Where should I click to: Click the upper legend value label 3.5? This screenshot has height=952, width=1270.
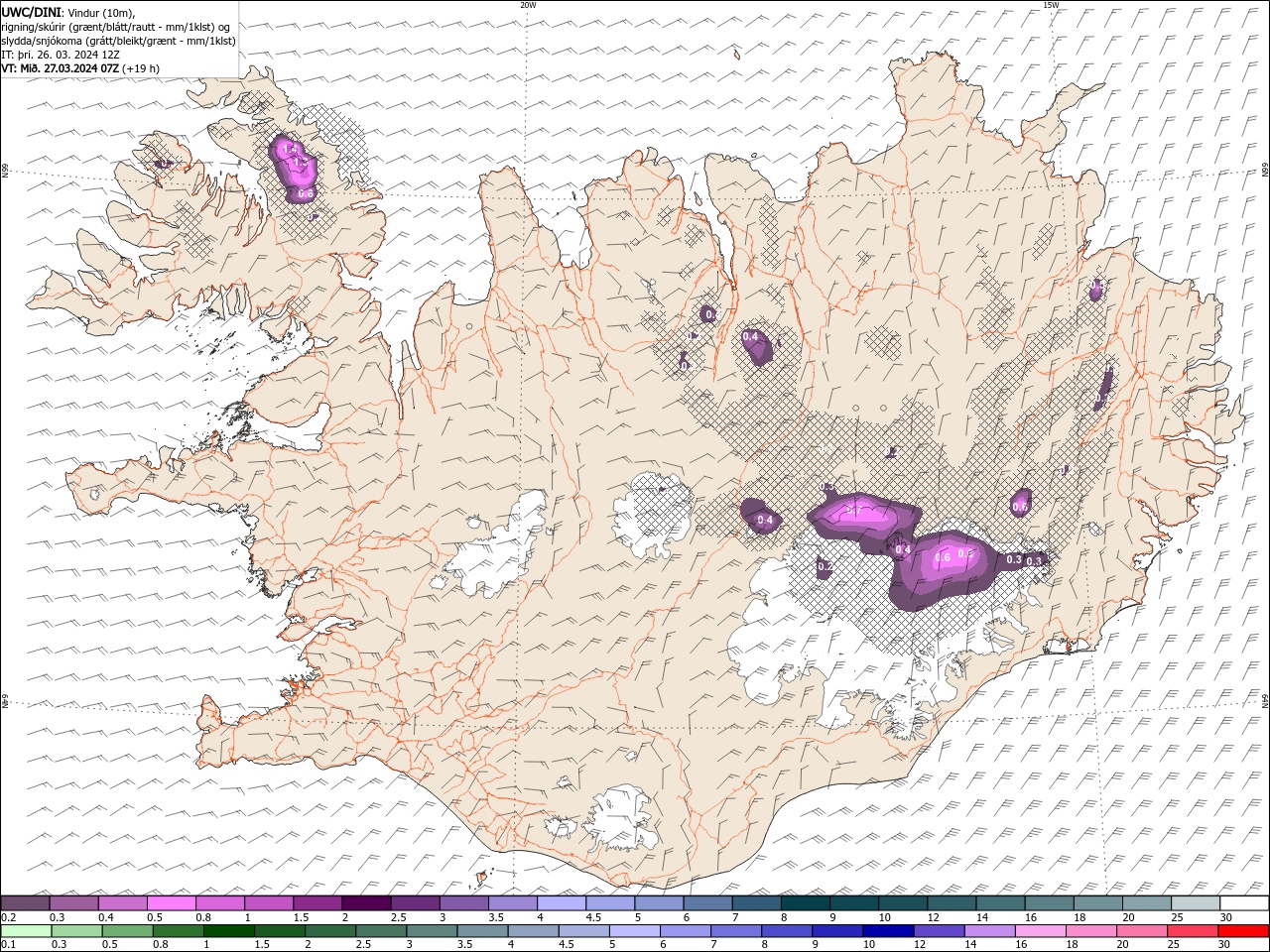tap(496, 917)
